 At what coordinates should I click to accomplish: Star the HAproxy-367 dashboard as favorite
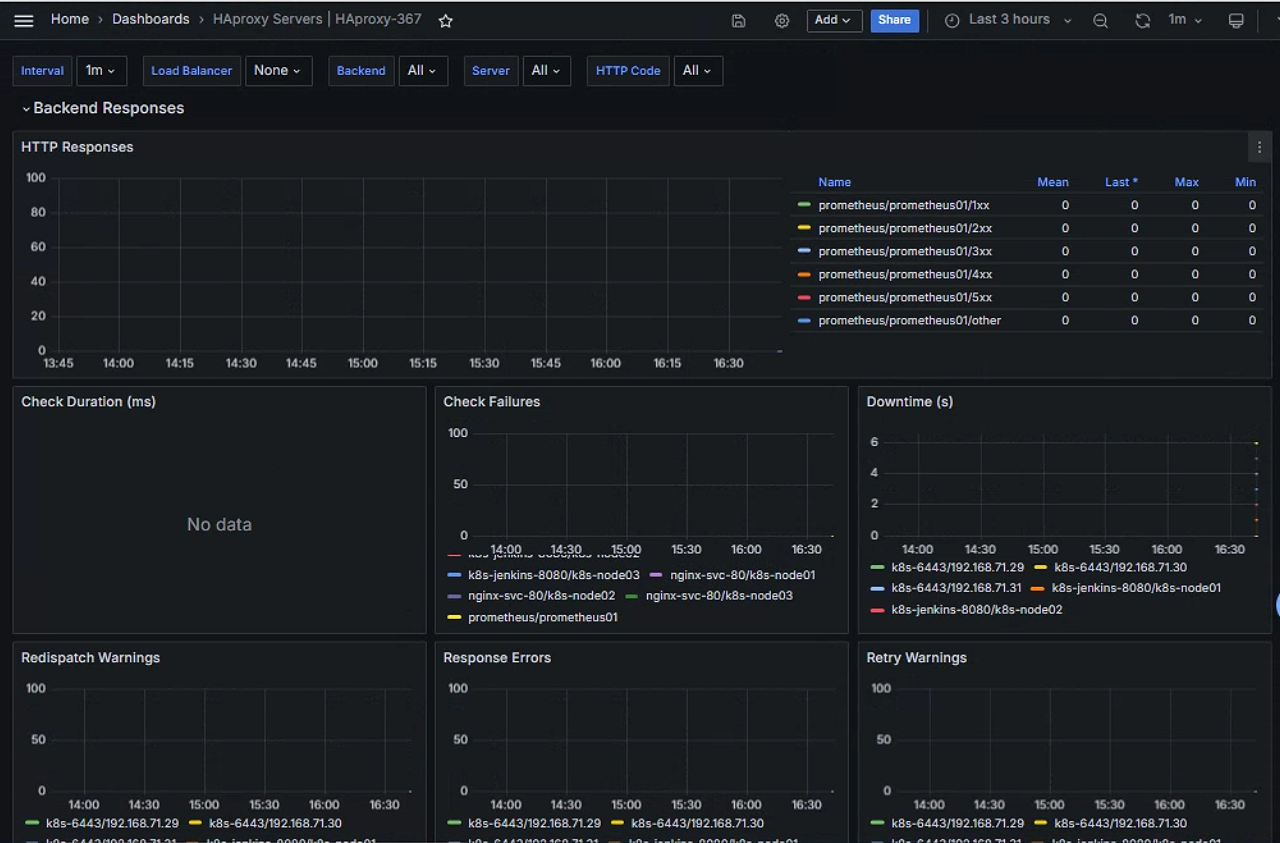446,20
